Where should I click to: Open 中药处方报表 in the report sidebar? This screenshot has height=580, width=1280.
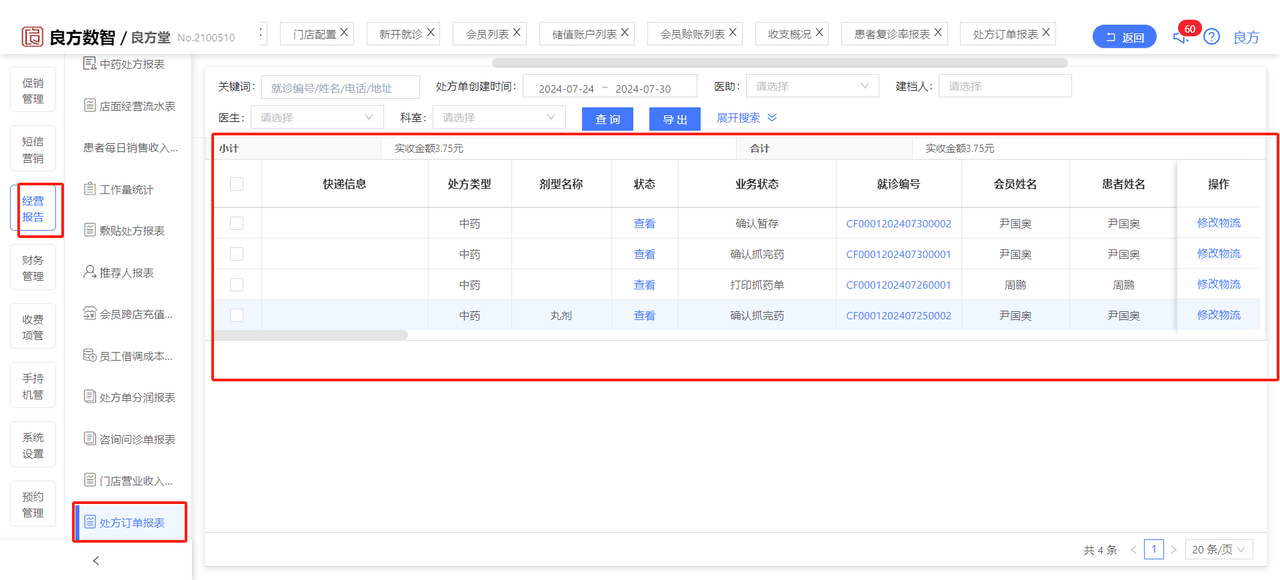[x=130, y=64]
